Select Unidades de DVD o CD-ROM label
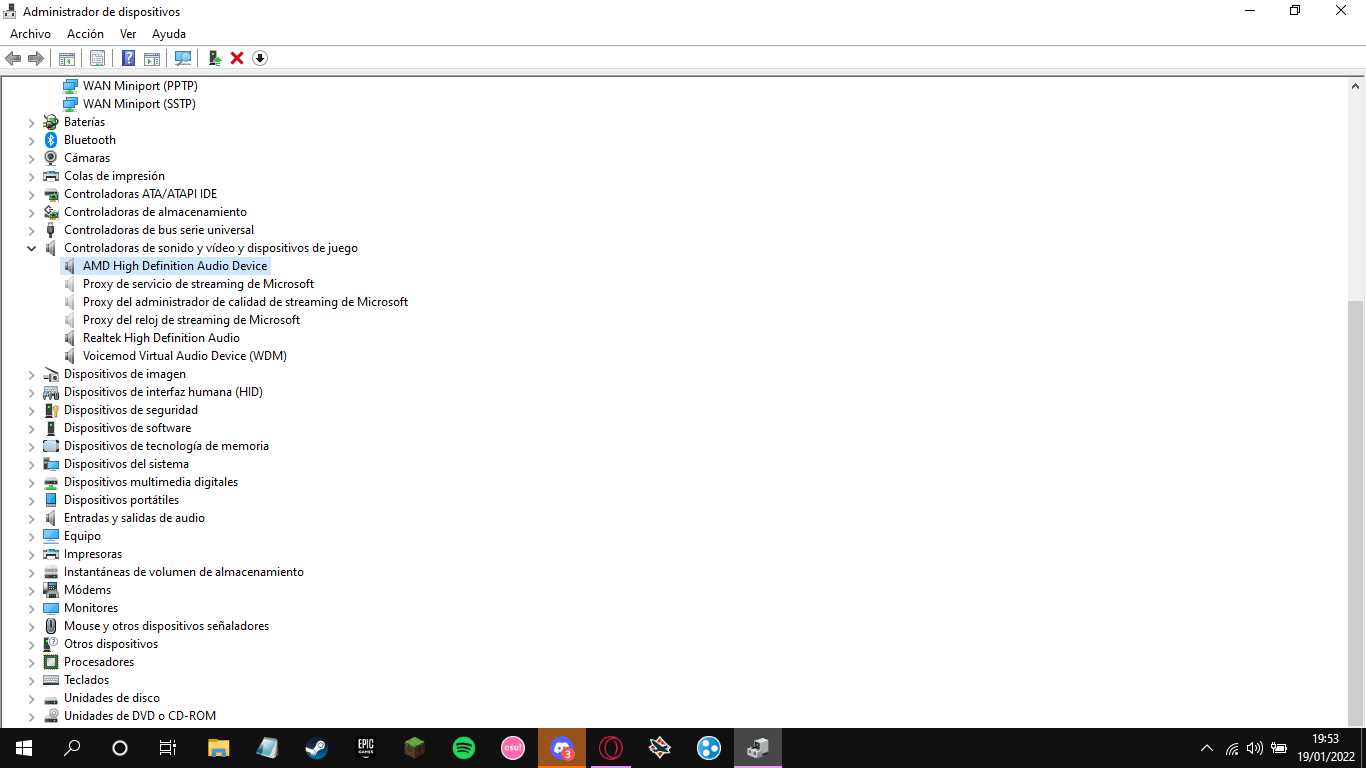 click(140, 716)
